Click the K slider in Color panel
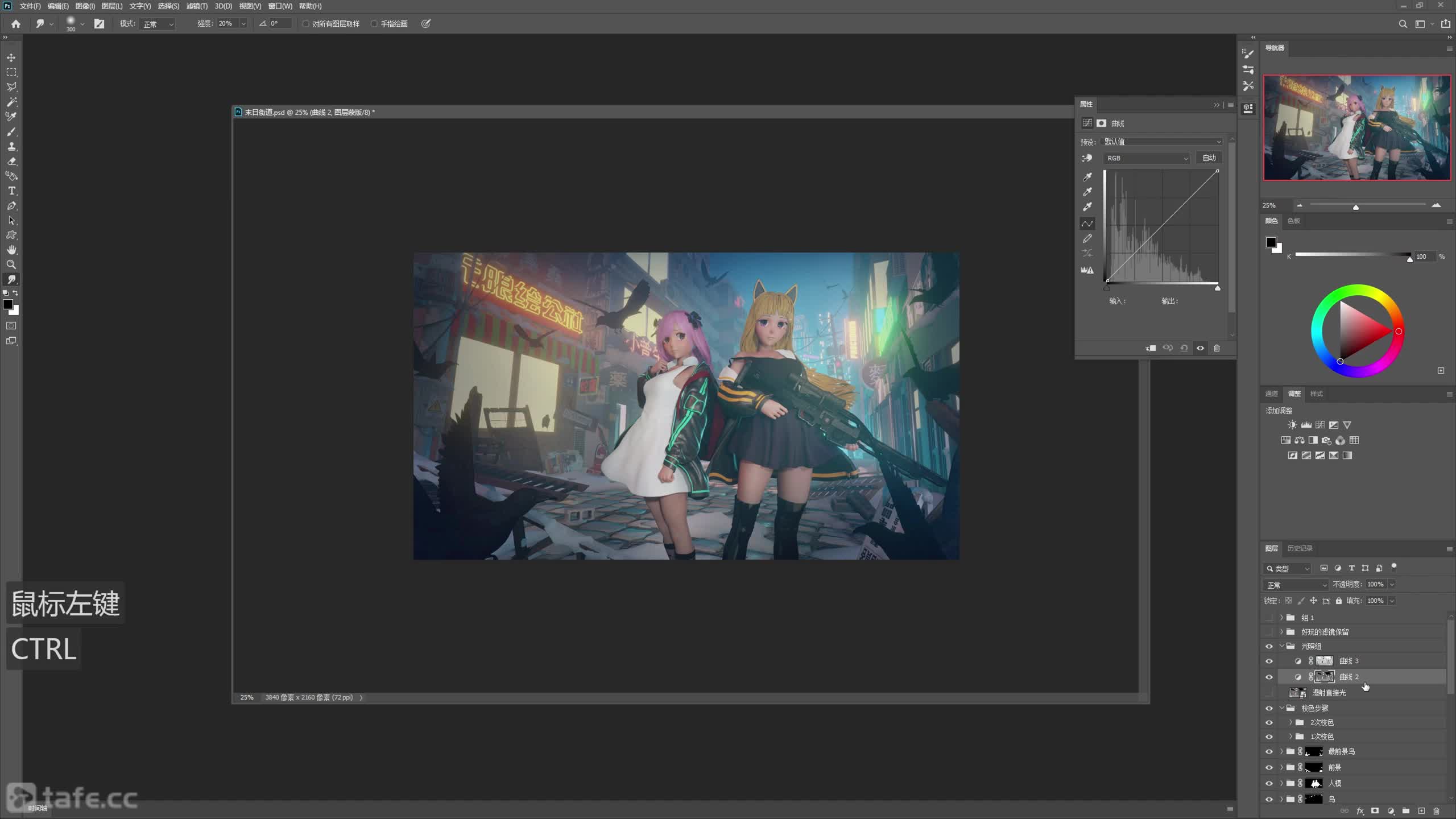Viewport: 1456px width, 819px height. [1353, 256]
